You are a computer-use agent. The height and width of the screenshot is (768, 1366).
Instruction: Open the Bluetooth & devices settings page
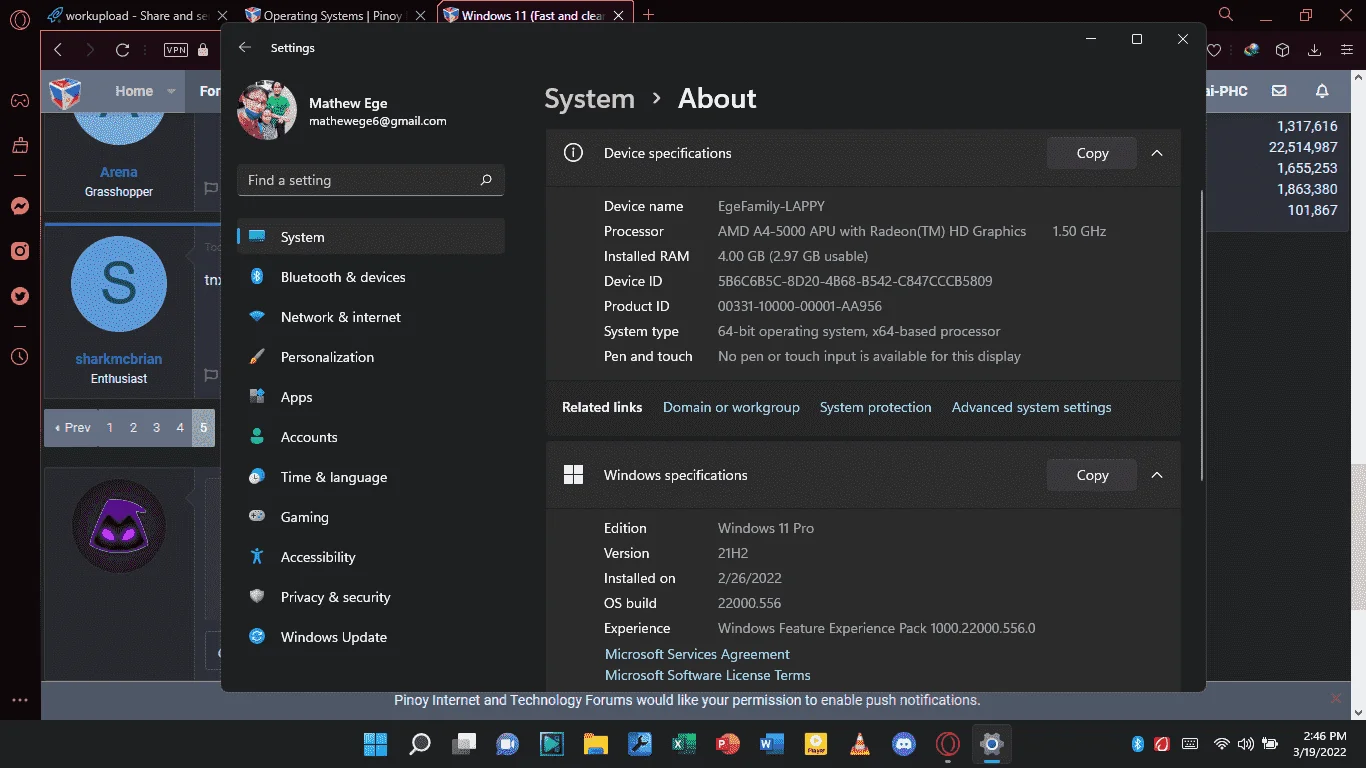point(371,277)
